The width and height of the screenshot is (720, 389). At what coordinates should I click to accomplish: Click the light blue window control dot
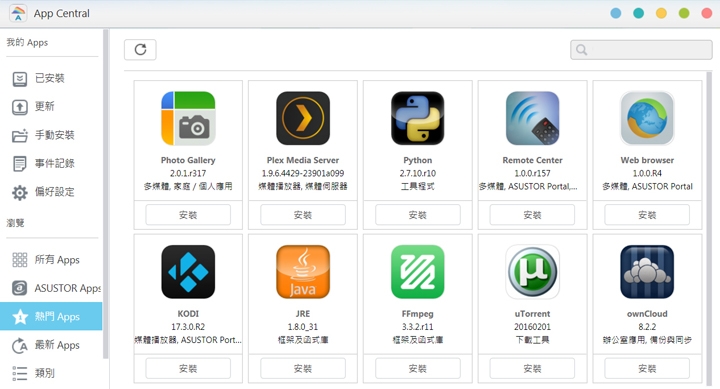click(616, 13)
